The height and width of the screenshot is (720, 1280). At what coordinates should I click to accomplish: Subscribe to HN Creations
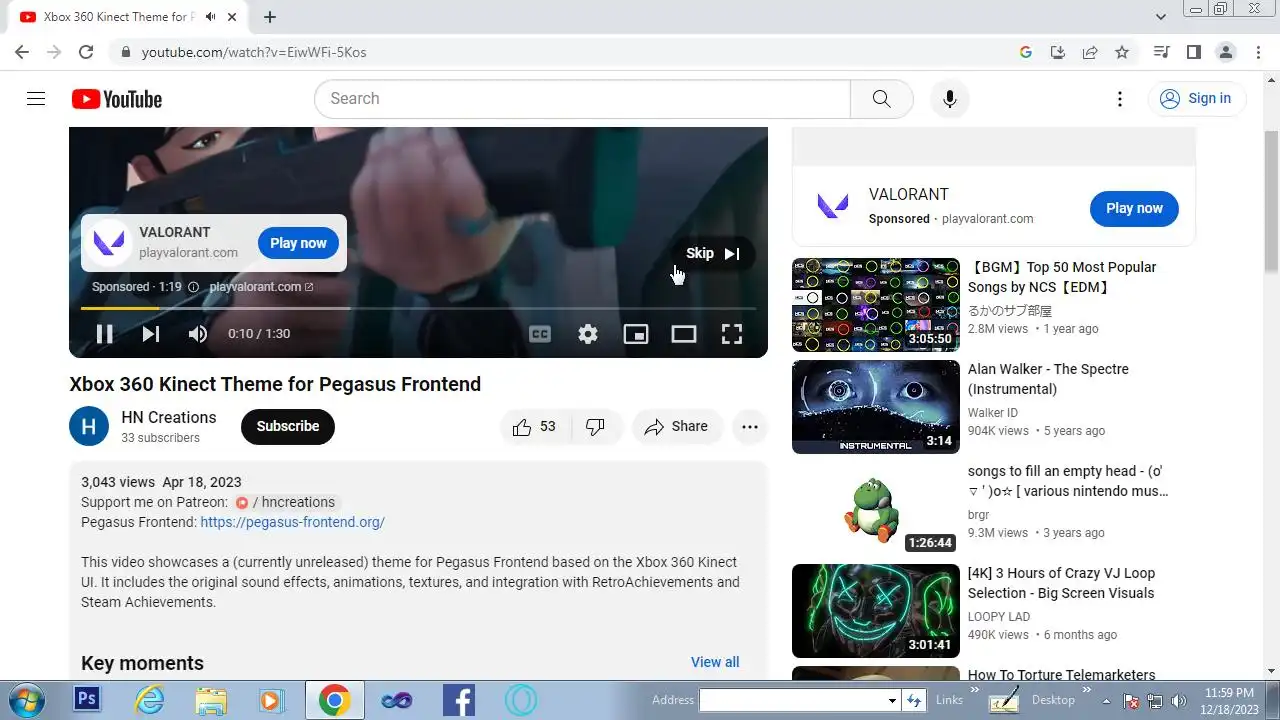pyautogui.click(x=288, y=426)
